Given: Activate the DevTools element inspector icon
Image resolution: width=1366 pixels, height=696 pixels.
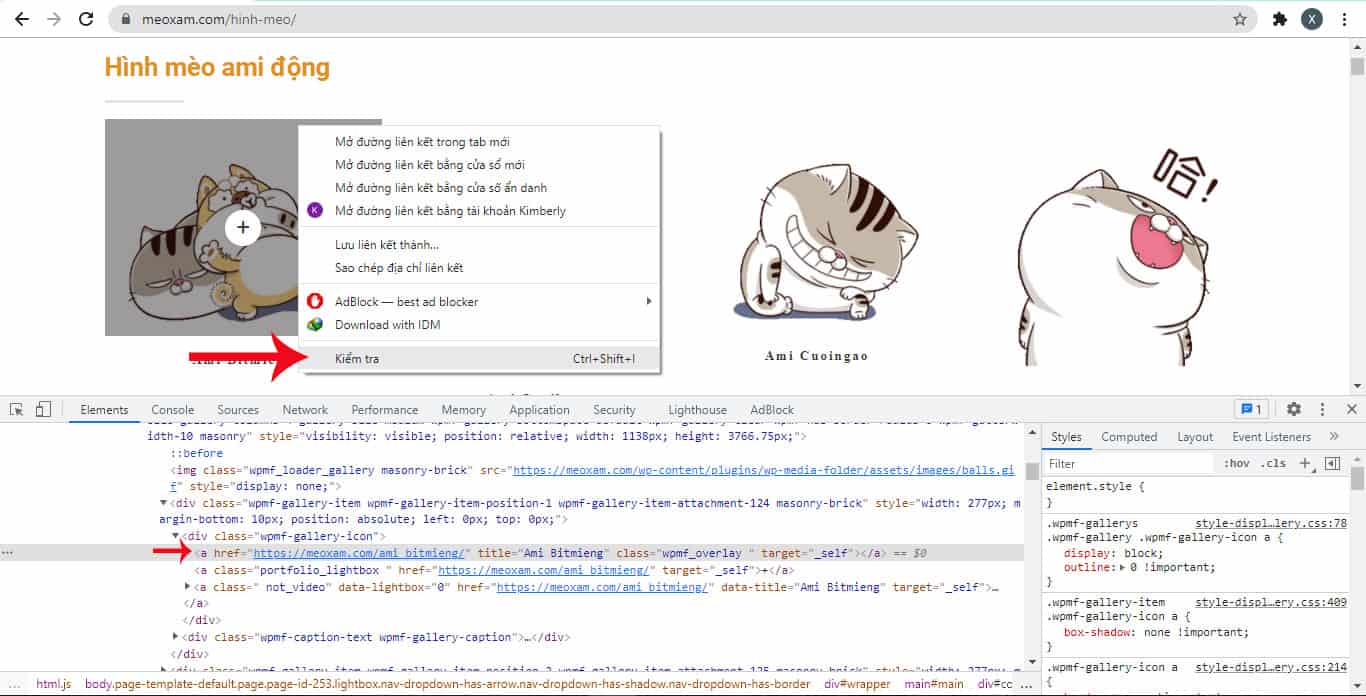Looking at the screenshot, I should (17, 409).
